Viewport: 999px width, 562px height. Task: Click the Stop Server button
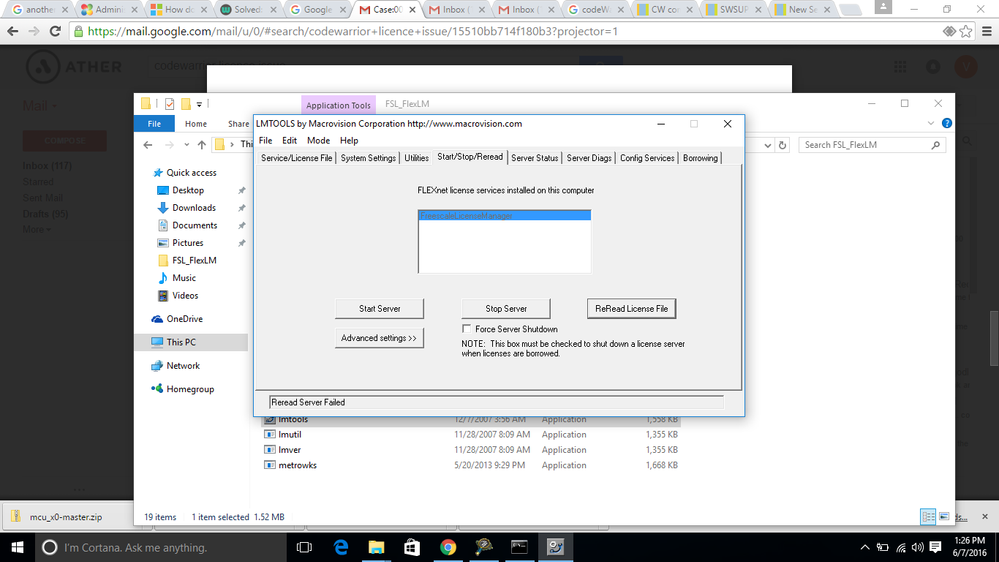[506, 308]
